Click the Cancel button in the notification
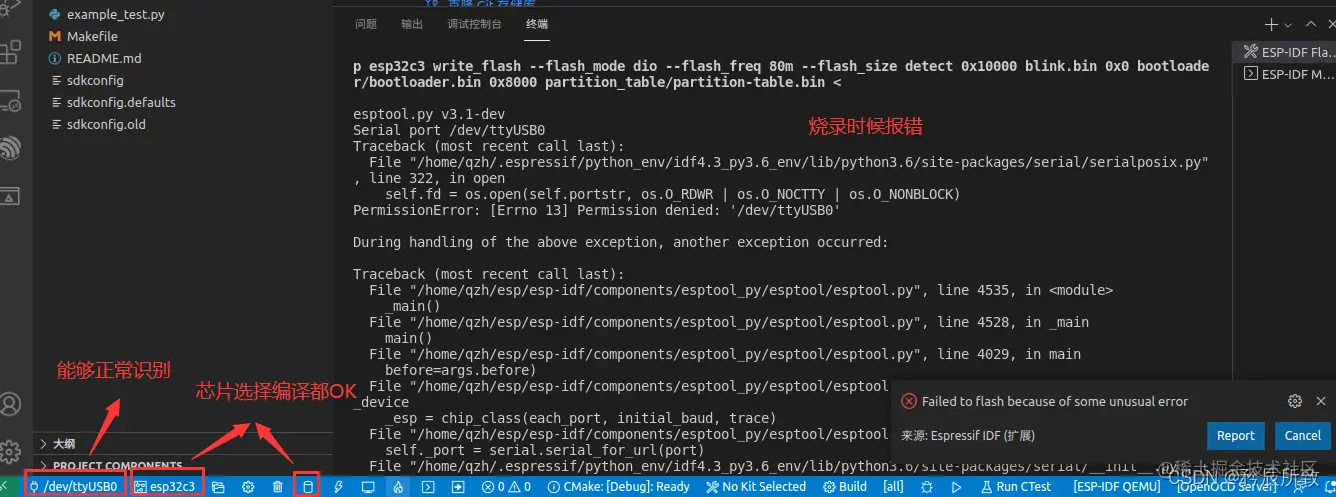 click(1302, 435)
